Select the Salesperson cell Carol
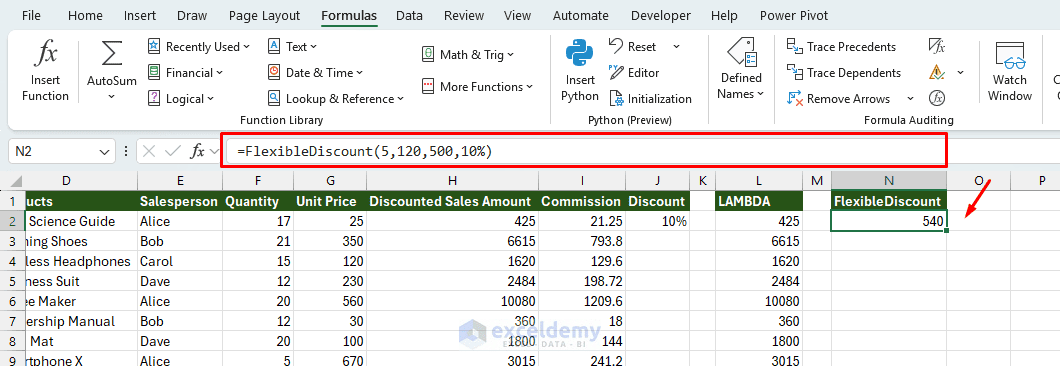Screen dimensions: 1060x366 179,261
